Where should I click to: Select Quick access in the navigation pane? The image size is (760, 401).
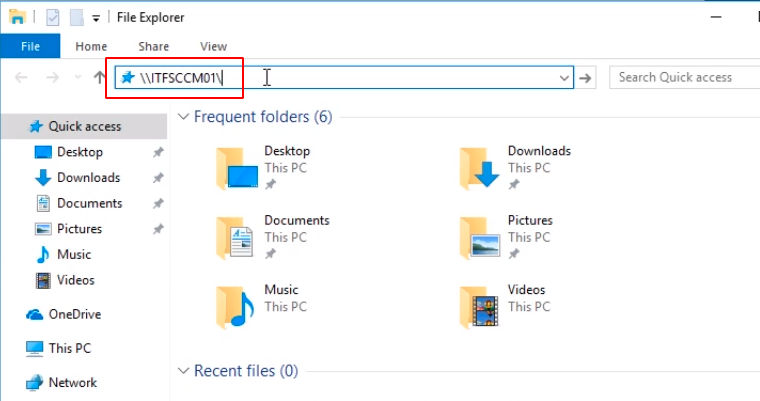[84, 127]
